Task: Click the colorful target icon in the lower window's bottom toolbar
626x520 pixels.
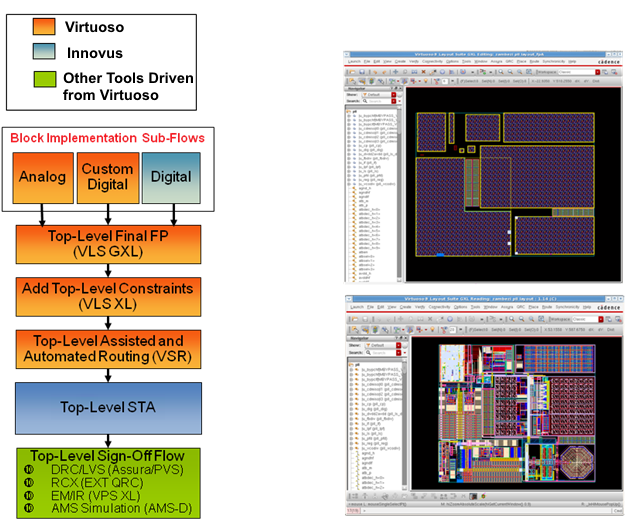Action: 483,496
